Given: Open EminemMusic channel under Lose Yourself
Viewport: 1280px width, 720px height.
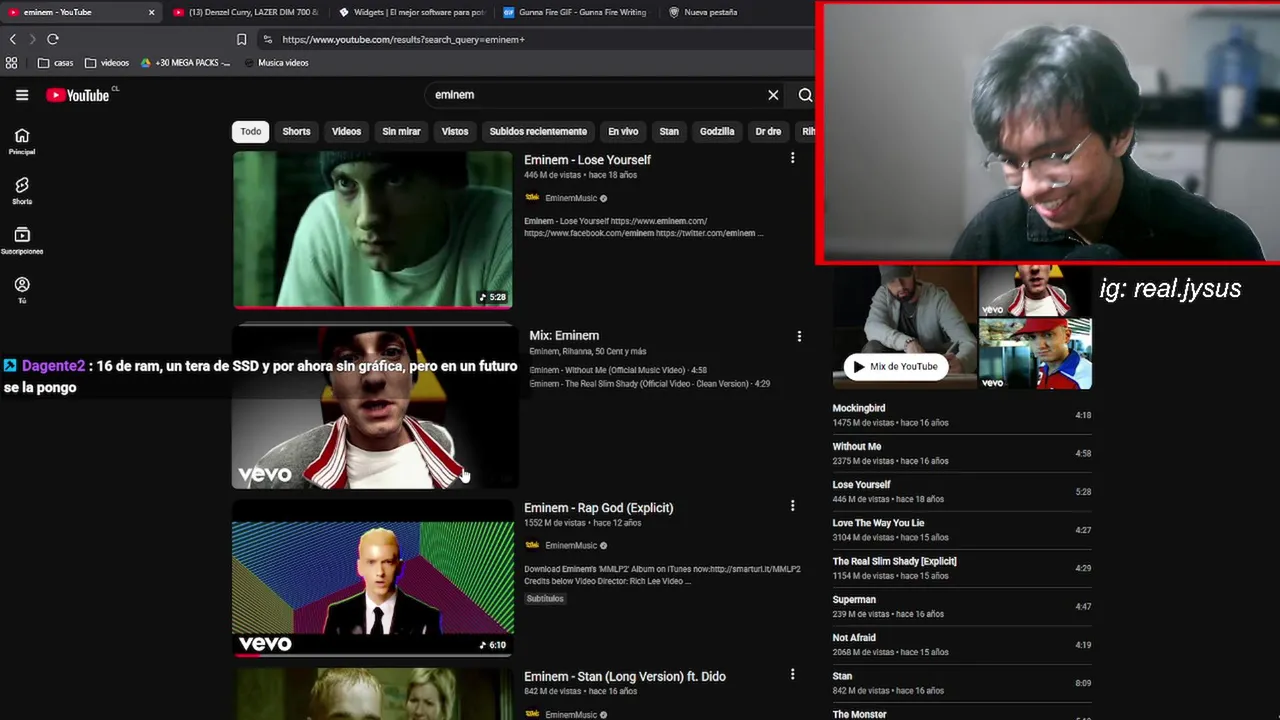Looking at the screenshot, I should (x=571, y=198).
